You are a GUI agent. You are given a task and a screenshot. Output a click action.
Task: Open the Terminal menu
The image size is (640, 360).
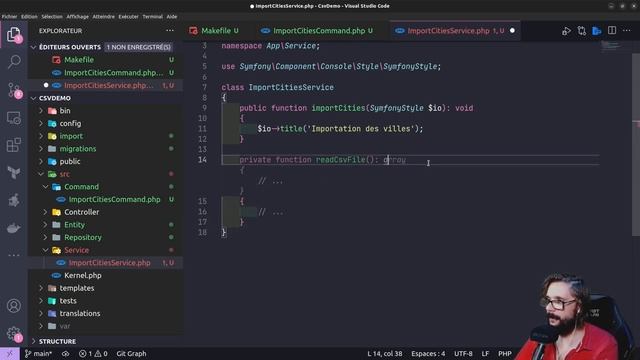tap(153, 17)
